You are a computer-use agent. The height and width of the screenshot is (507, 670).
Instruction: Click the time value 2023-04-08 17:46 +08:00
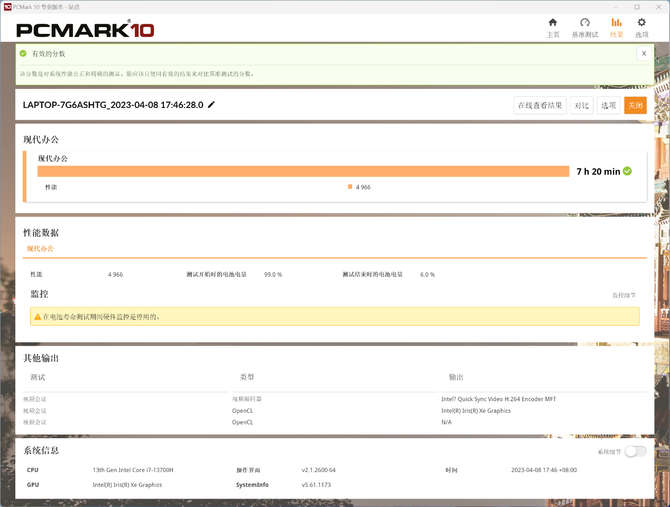click(x=544, y=470)
